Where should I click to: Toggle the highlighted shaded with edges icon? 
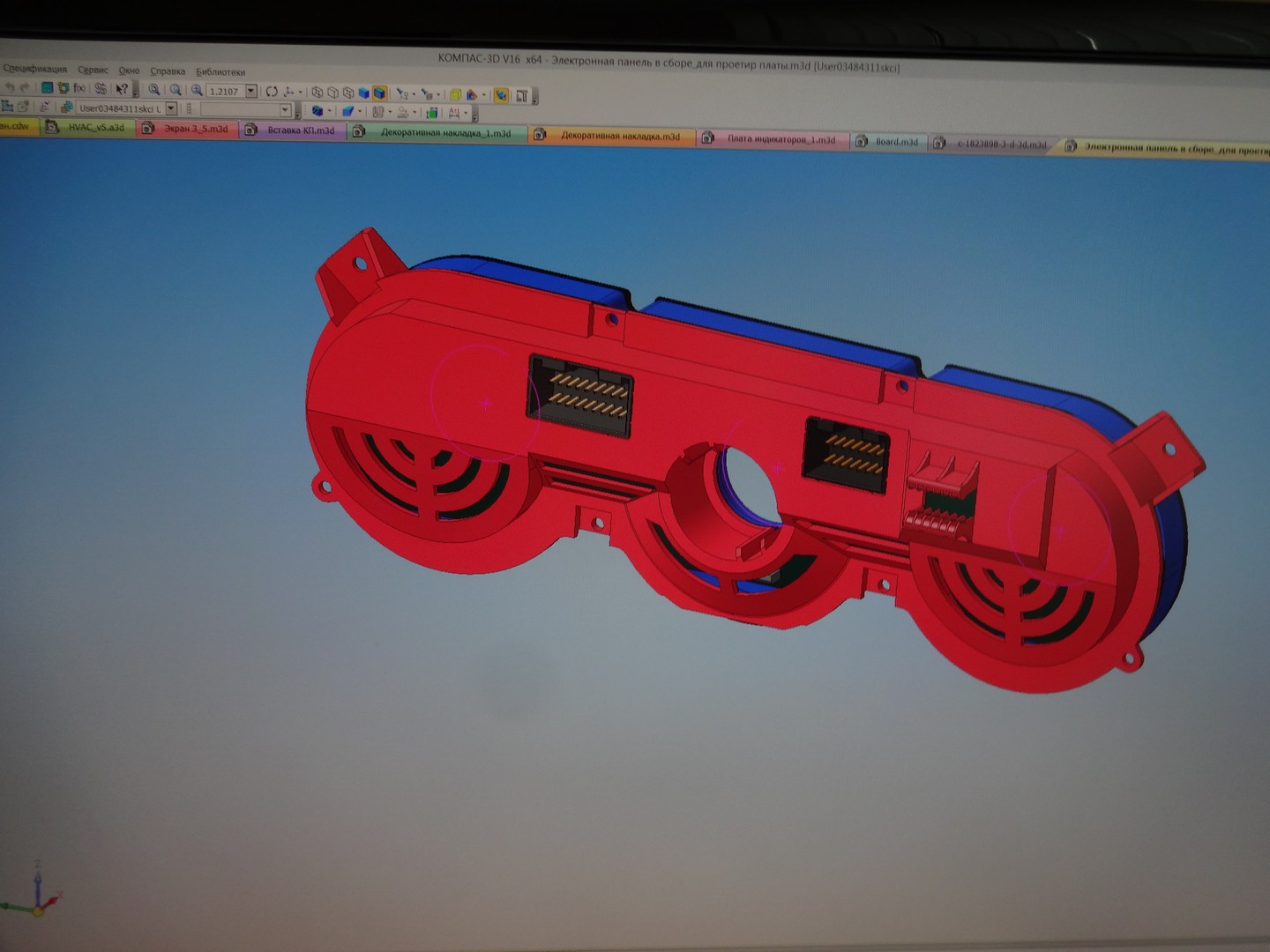coord(380,93)
